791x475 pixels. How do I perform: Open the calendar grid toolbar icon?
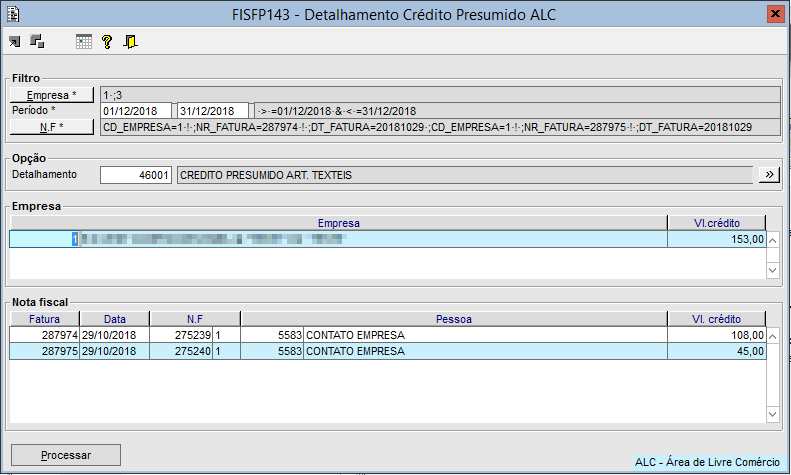click(84, 41)
